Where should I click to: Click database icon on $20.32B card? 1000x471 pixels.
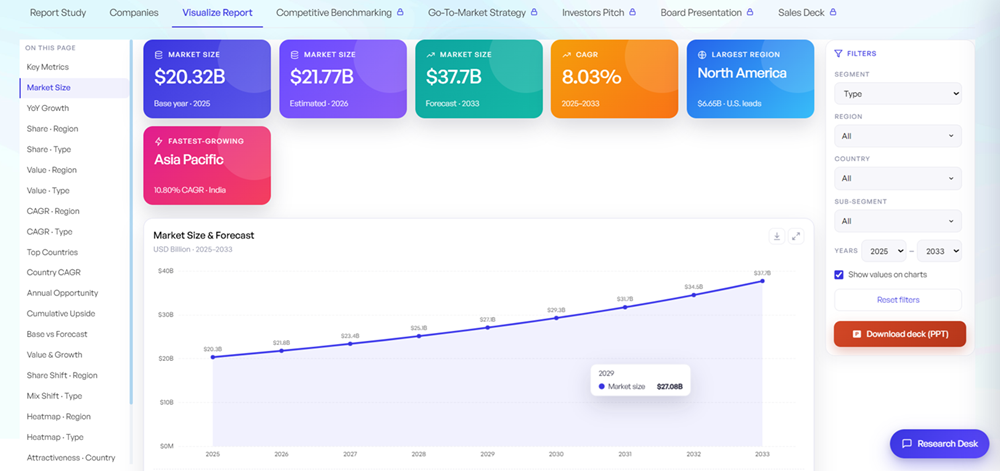(x=158, y=55)
